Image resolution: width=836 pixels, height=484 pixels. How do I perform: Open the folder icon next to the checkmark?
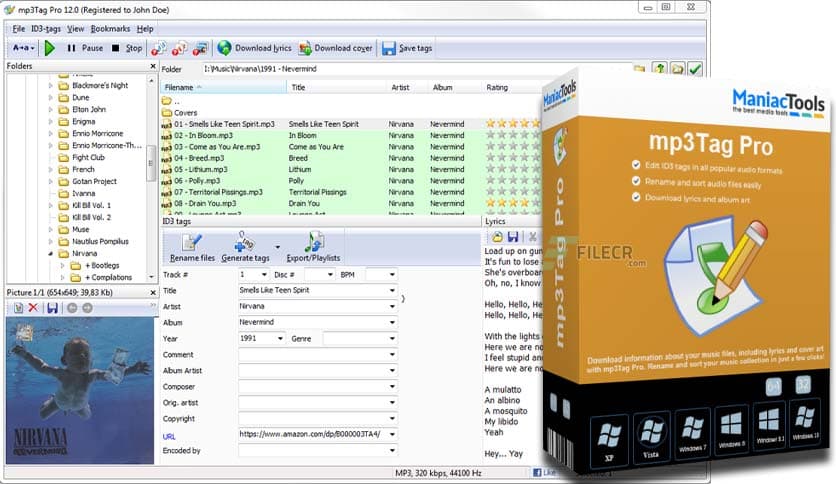click(678, 69)
